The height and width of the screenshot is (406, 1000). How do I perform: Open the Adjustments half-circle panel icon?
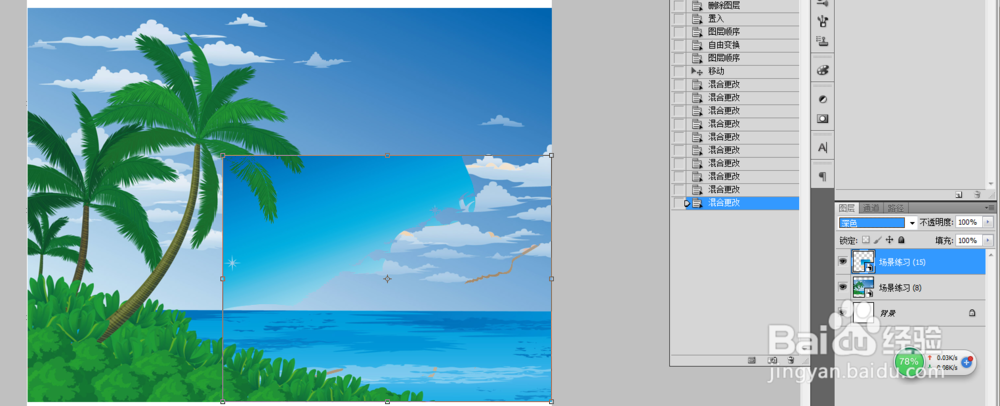(x=823, y=99)
